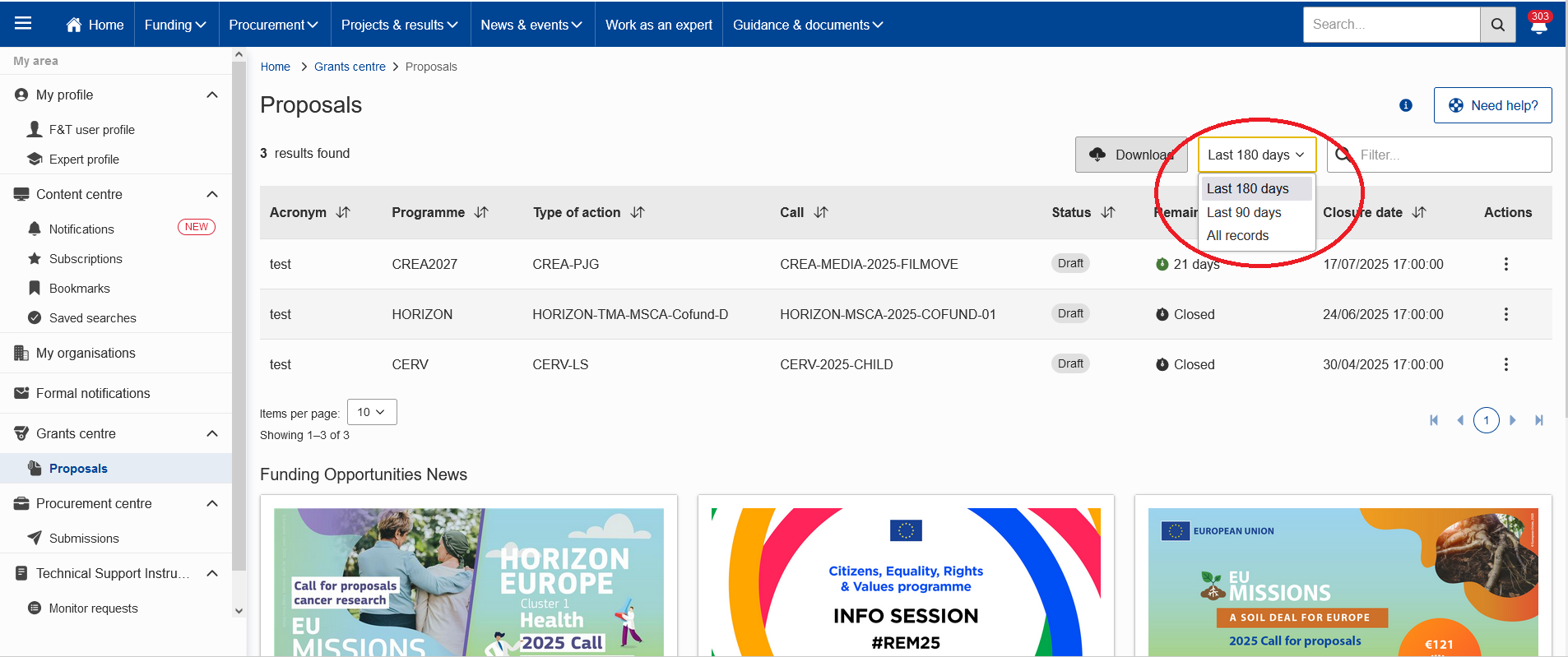
Task: Click the Saved searches checkmark icon
Action: [35, 317]
